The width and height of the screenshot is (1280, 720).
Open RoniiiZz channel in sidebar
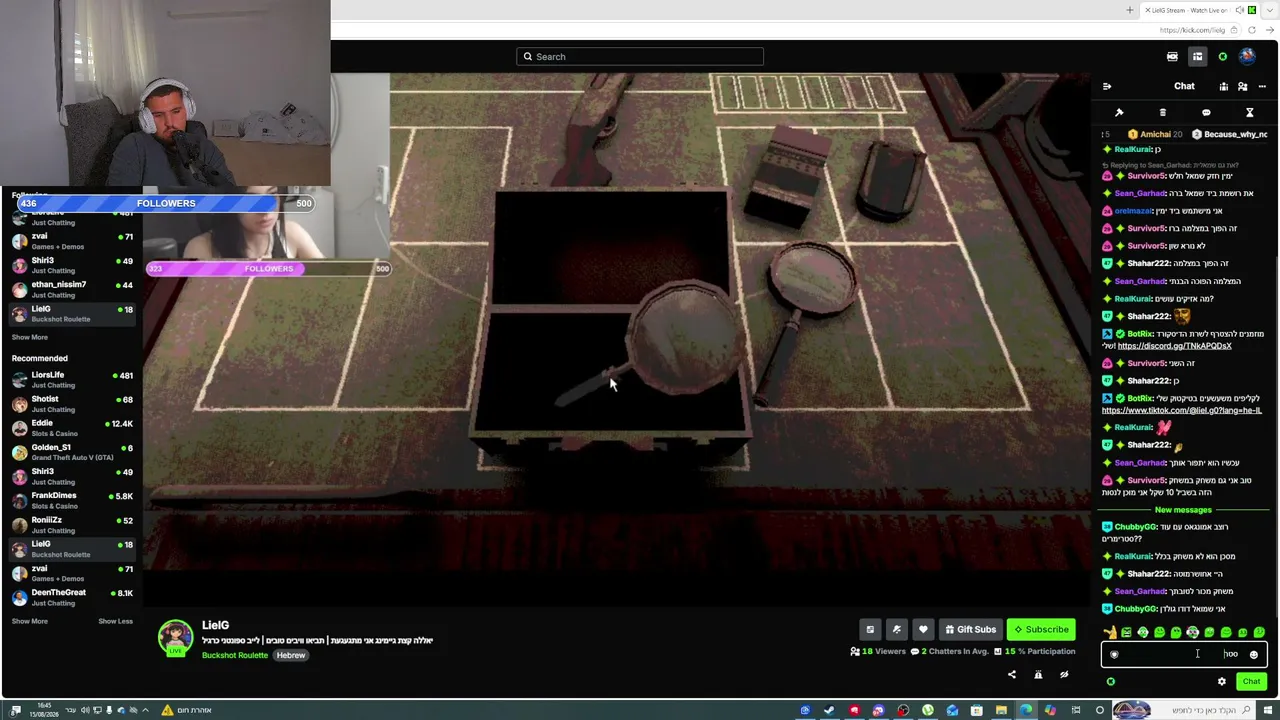(x=72, y=524)
